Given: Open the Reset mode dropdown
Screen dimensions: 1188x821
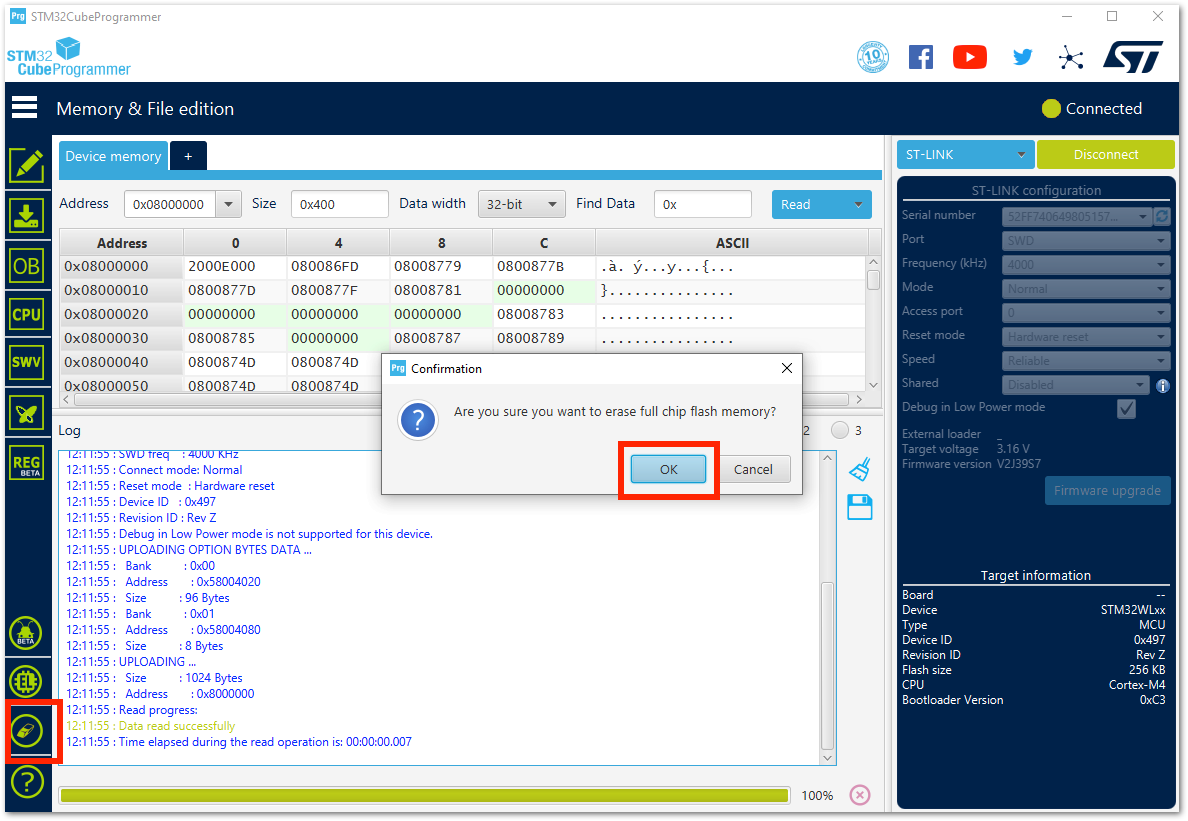Looking at the screenshot, I should 1086,336.
